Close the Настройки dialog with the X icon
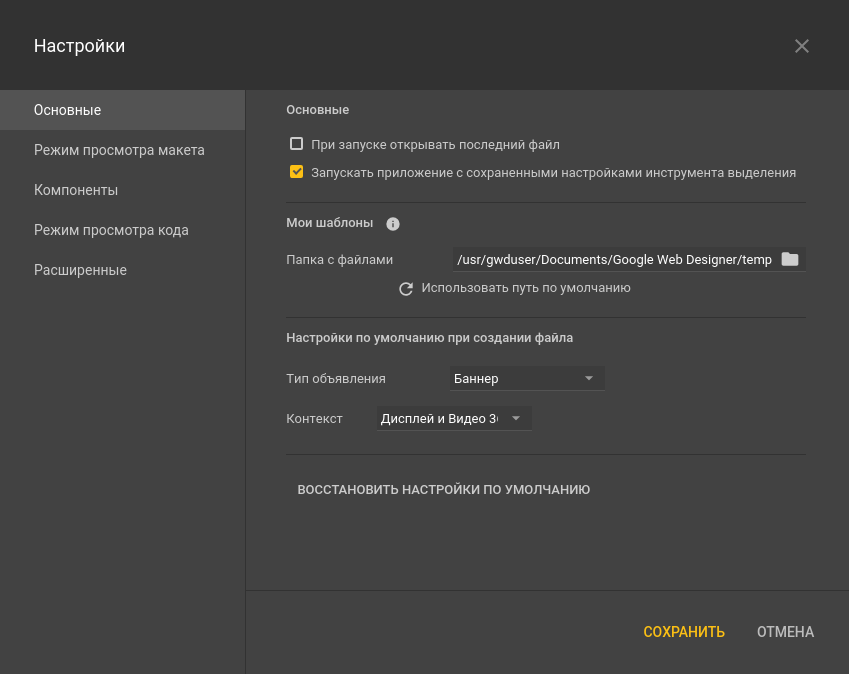849x674 pixels. tap(802, 46)
